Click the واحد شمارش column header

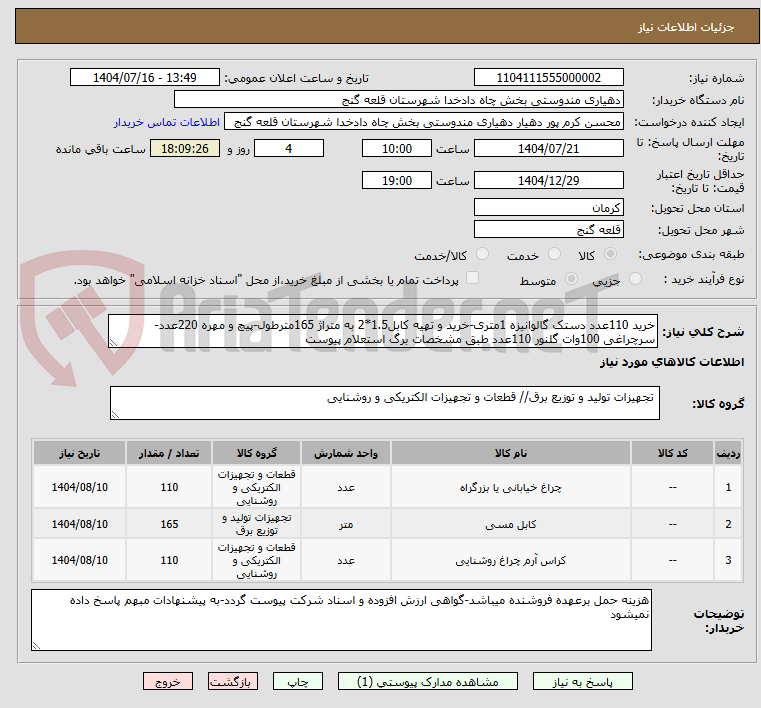pyautogui.click(x=346, y=453)
